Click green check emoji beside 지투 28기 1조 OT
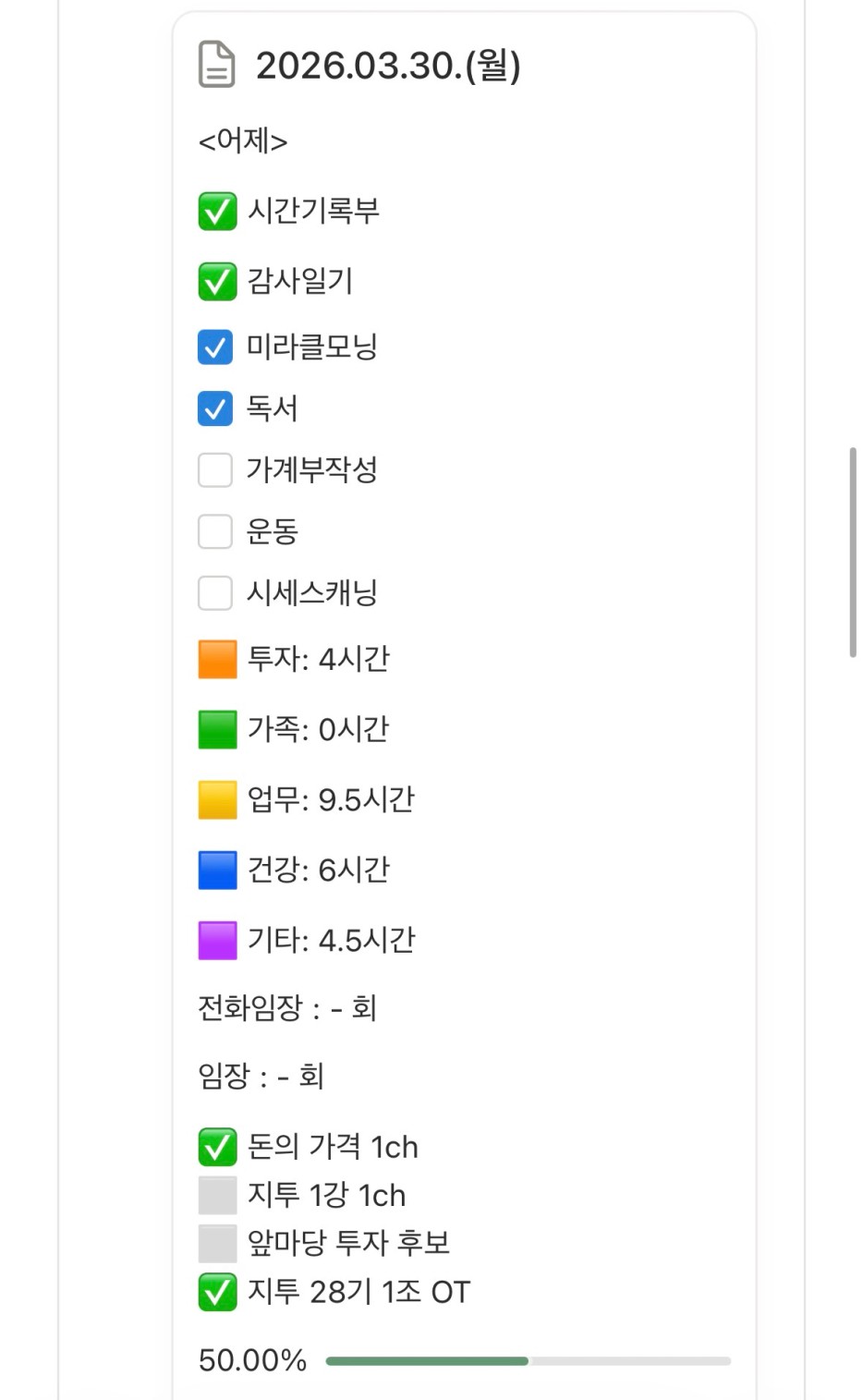Image resolution: width=863 pixels, height=1400 pixels. point(217,1292)
